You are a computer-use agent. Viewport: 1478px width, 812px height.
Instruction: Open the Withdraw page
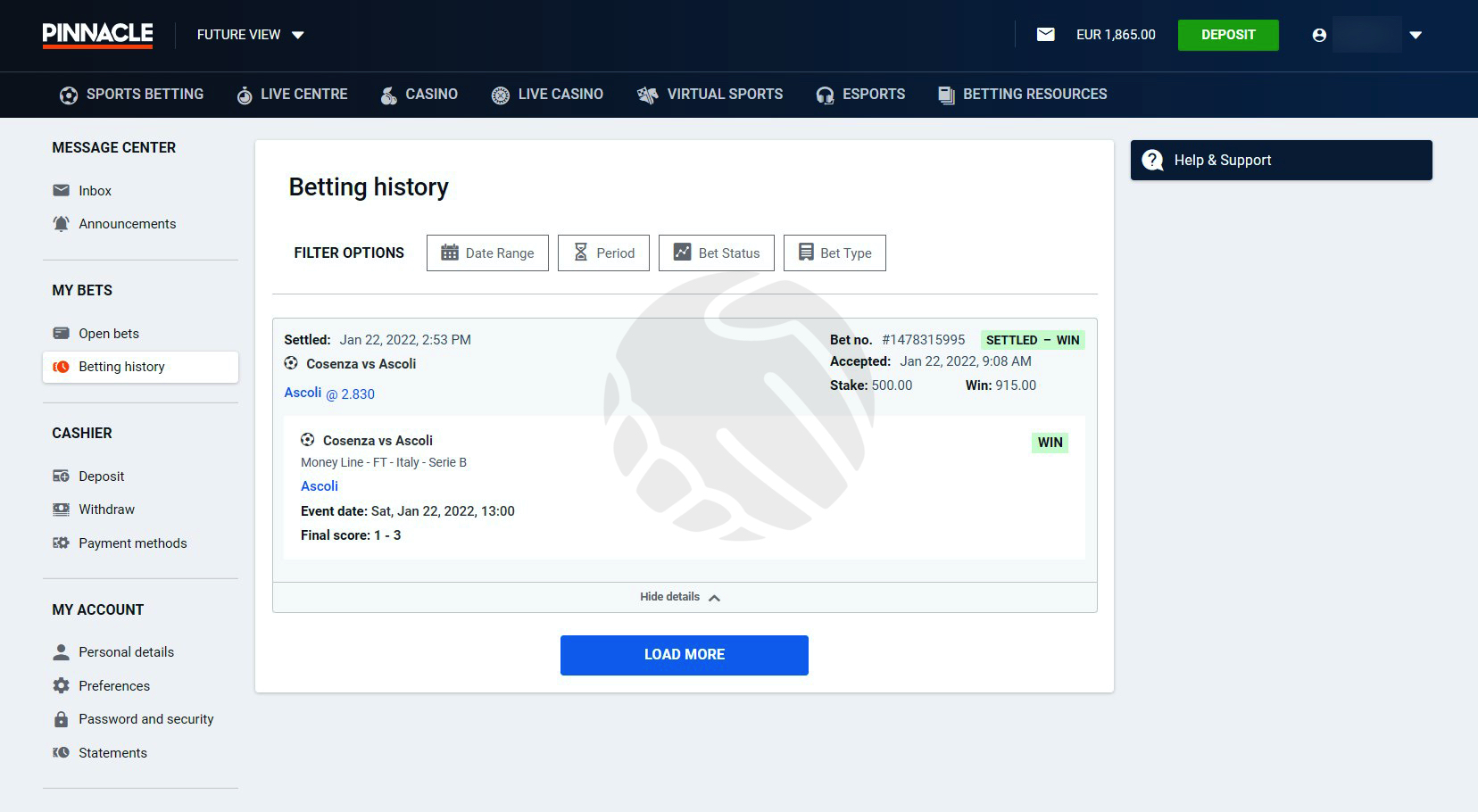click(x=106, y=510)
